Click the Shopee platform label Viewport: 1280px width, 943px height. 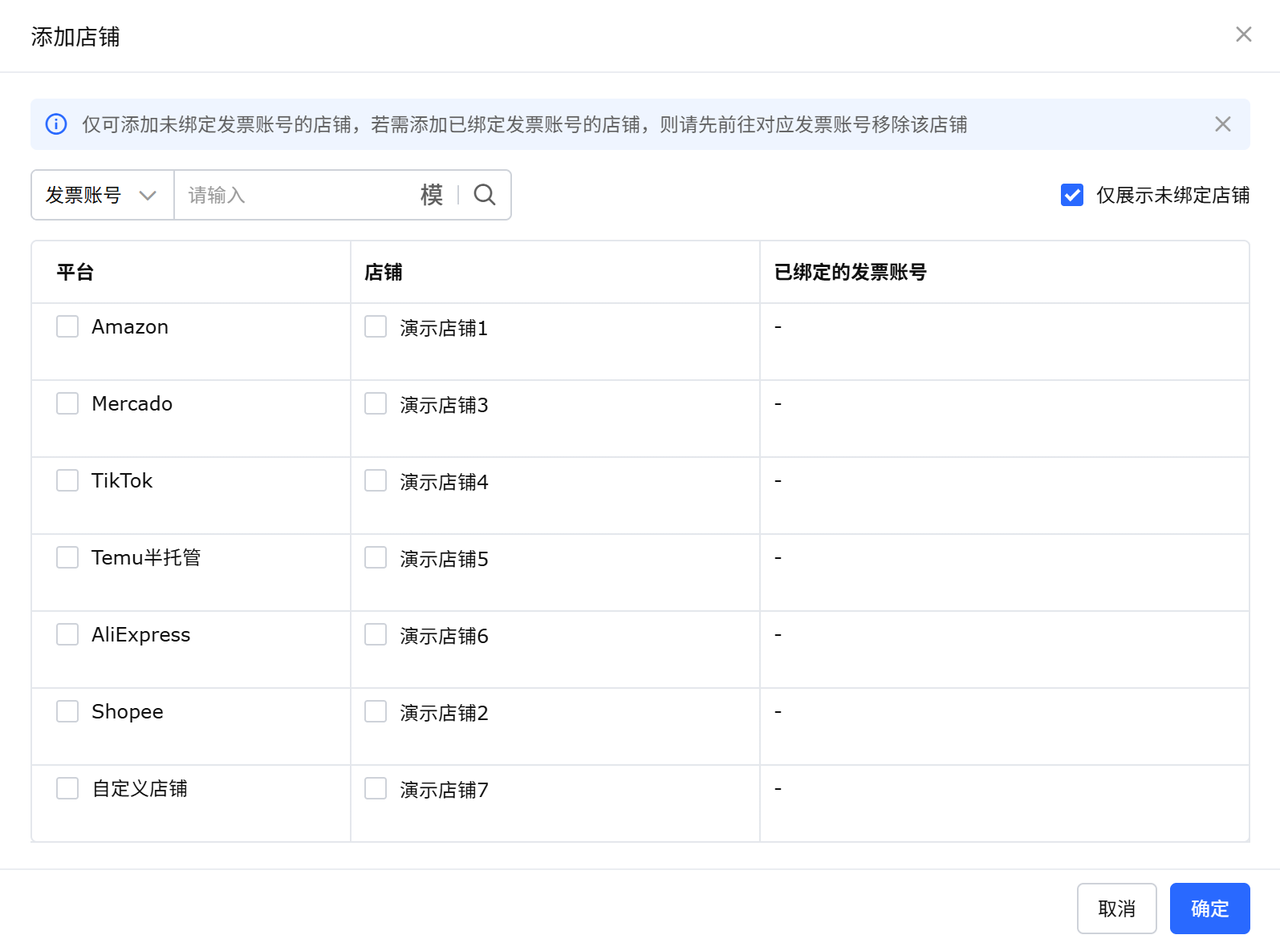coord(127,712)
